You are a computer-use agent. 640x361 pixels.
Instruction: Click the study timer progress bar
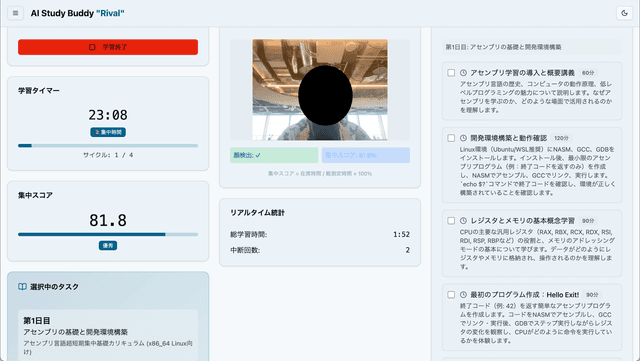108,145
